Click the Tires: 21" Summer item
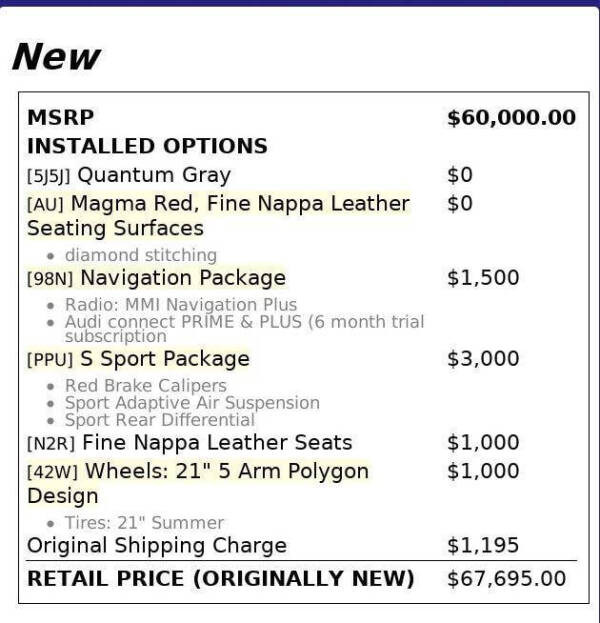This screenshot has height=623, width=600. click(144, 522)
